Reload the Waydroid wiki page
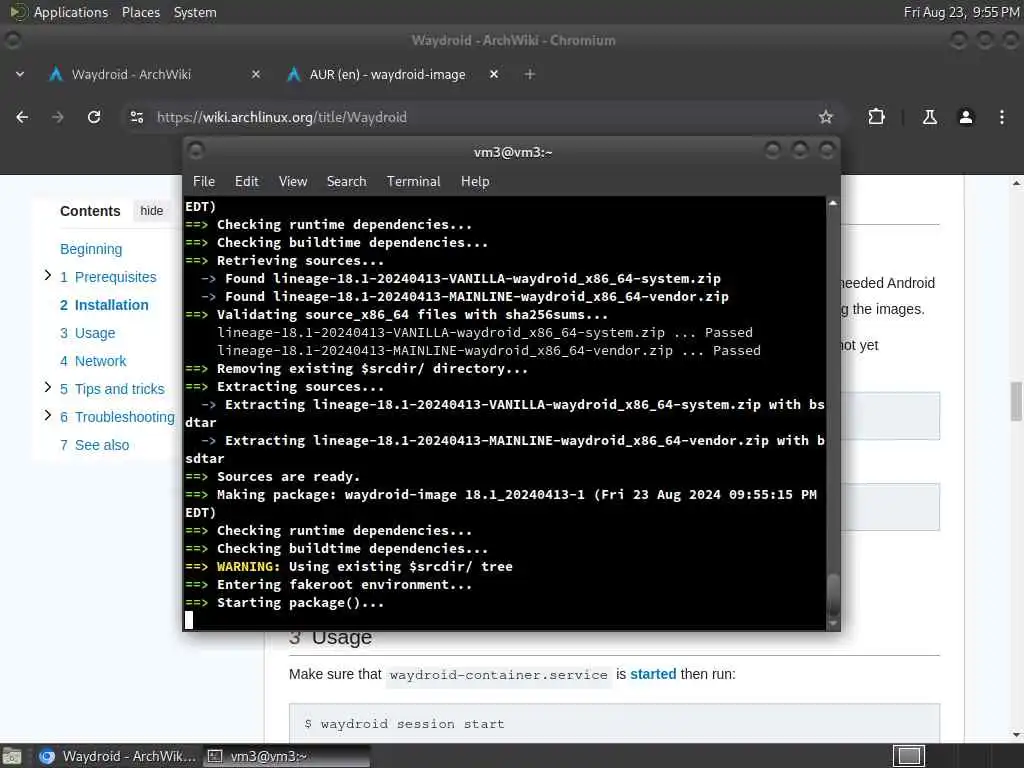This screenshot has height=768, width=1024. click(x=94, y=117)
